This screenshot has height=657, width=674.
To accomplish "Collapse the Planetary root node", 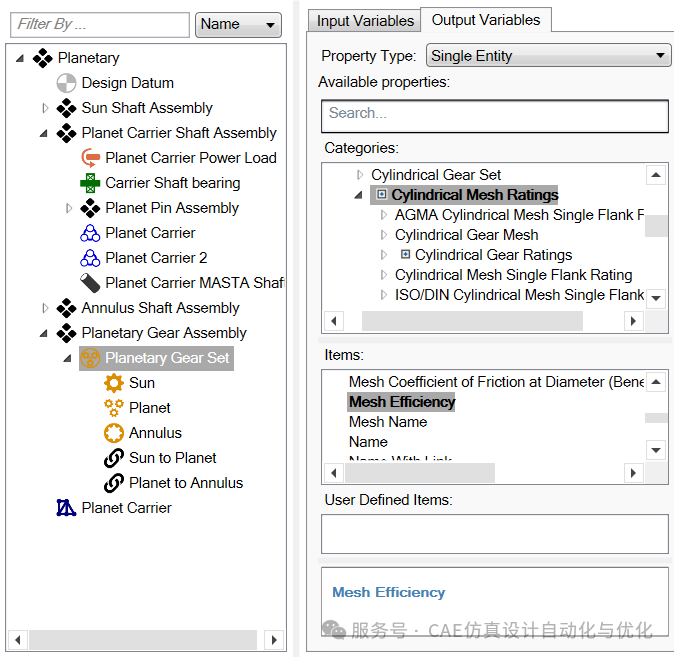I will tap(20, 58).
